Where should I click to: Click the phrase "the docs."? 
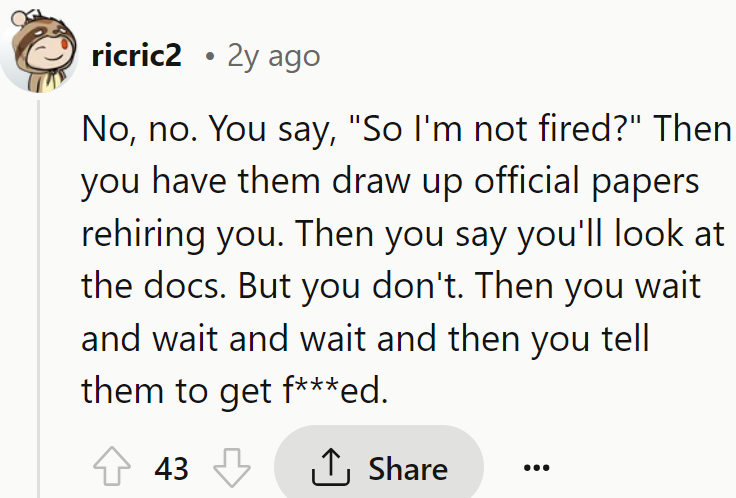pos(153,286)
